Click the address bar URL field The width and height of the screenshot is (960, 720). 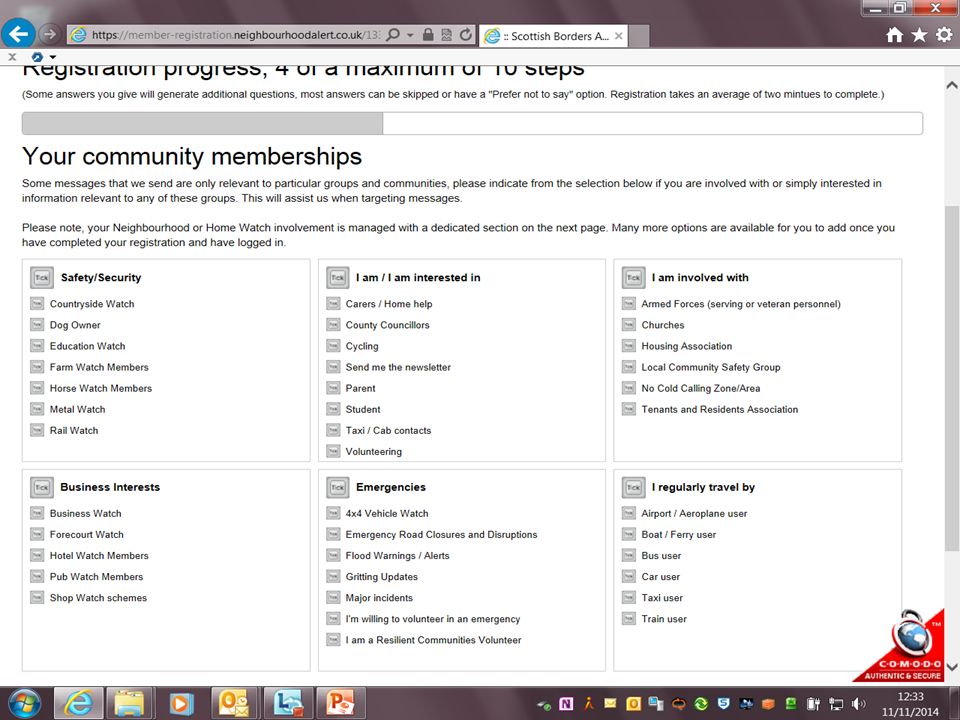pos(235,35)
